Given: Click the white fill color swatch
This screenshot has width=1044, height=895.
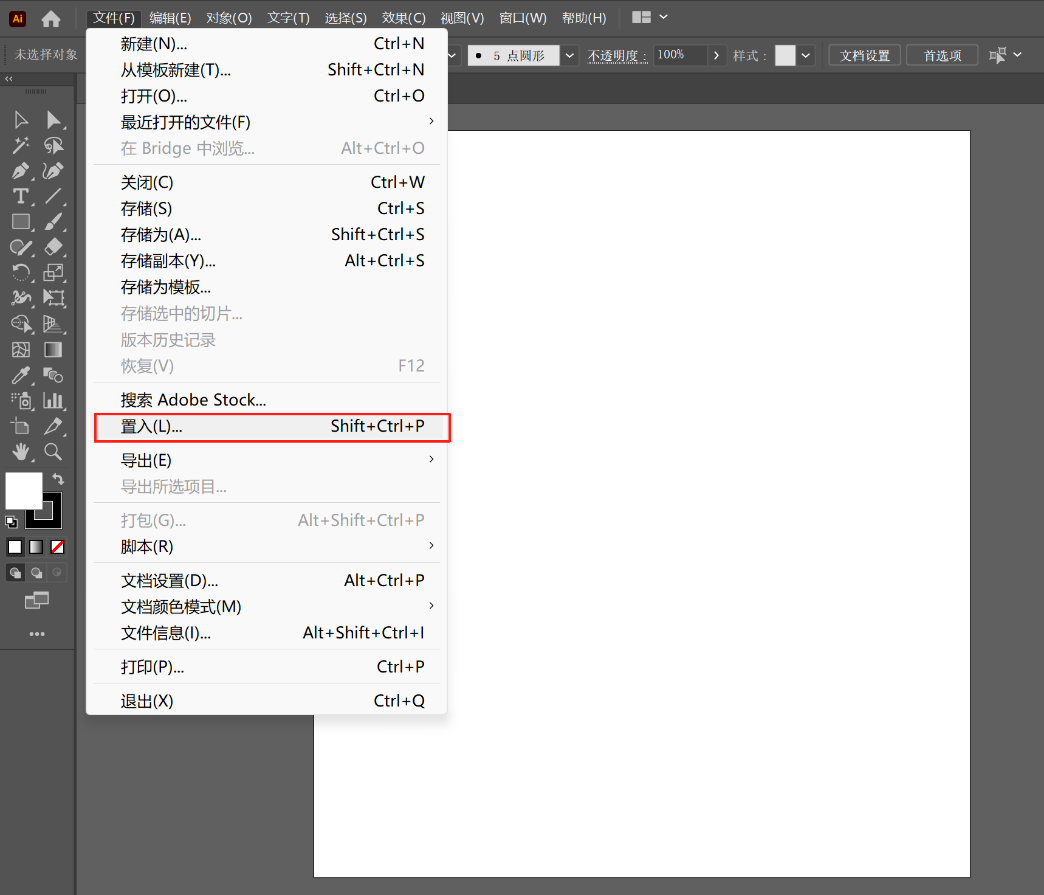Looking at the screenshot, I should click(22, 490).
